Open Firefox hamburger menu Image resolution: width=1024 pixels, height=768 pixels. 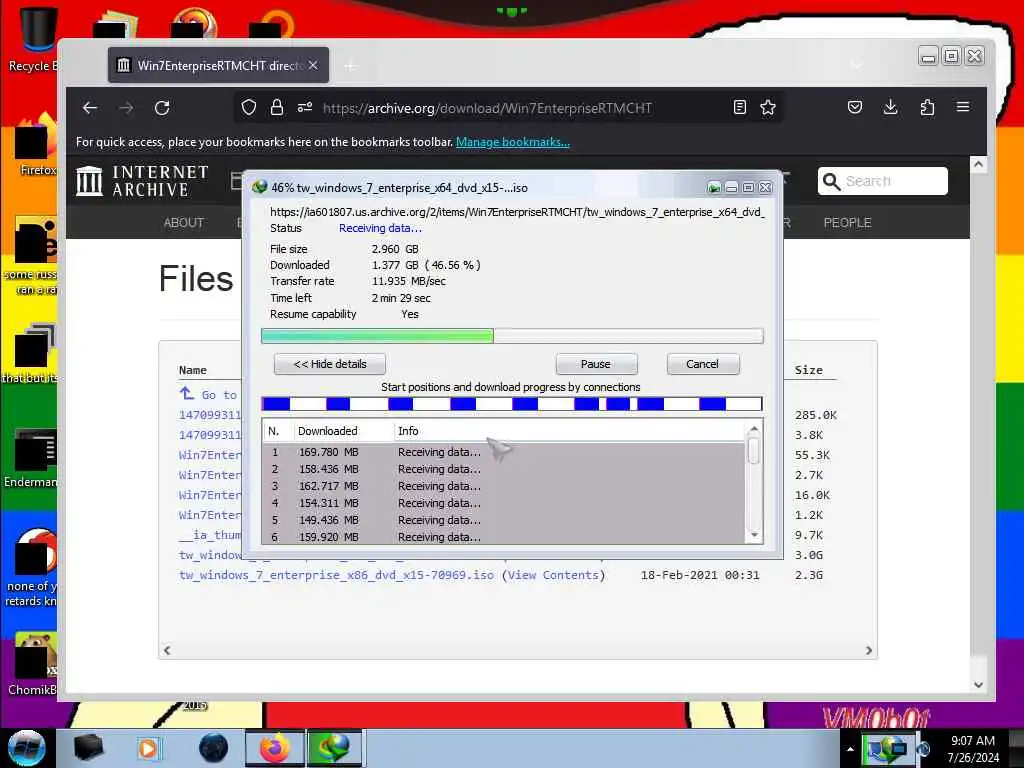(x=963, y=106)
